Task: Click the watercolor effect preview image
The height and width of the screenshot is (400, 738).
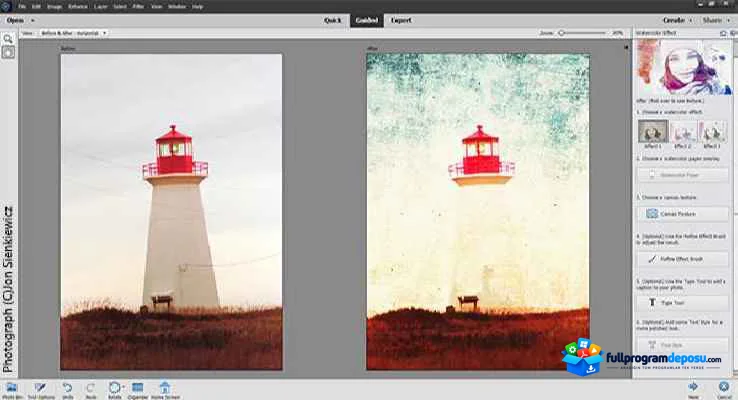Action: click(683, 67)
